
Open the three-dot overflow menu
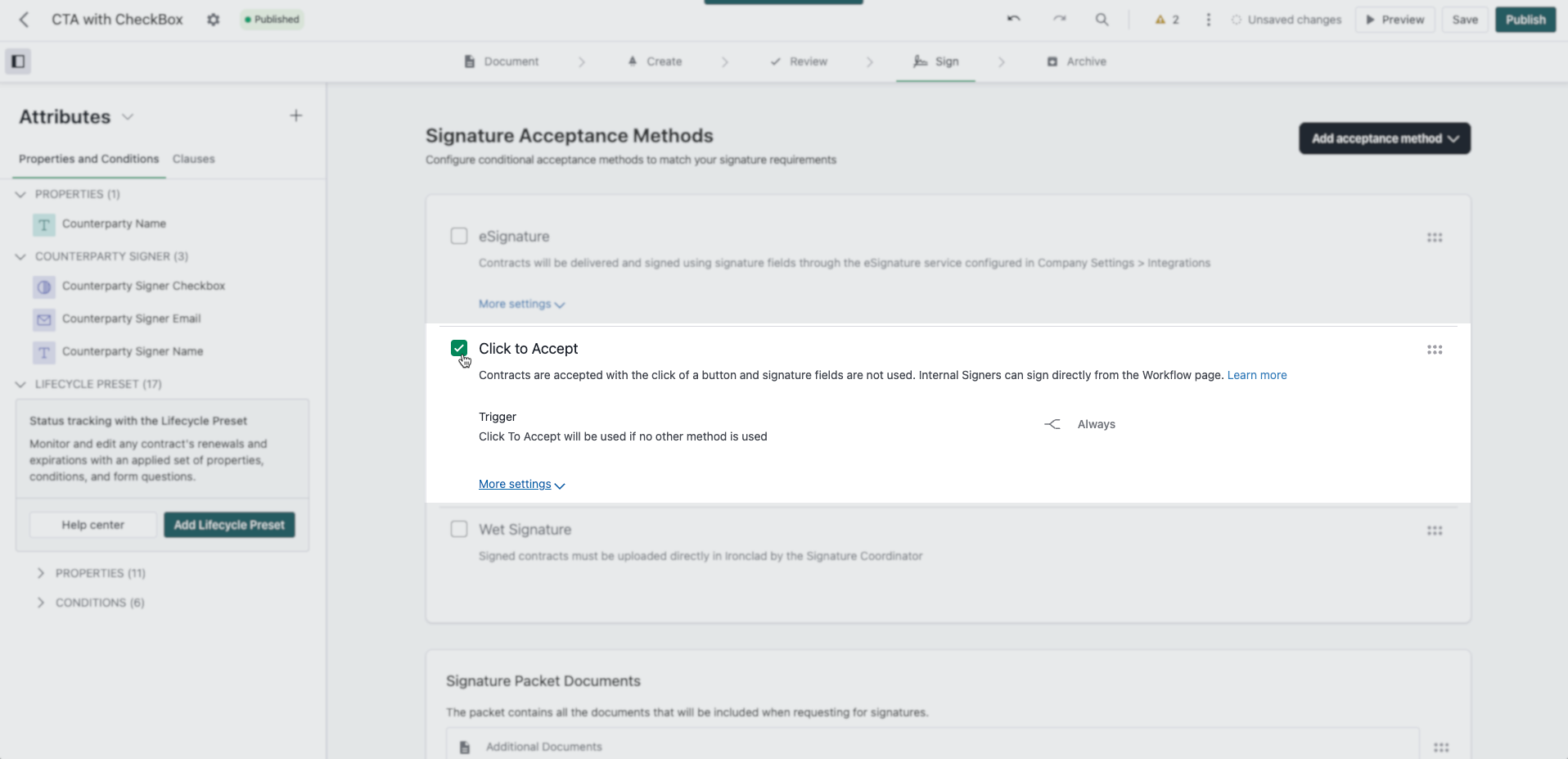click(1208, 20)
